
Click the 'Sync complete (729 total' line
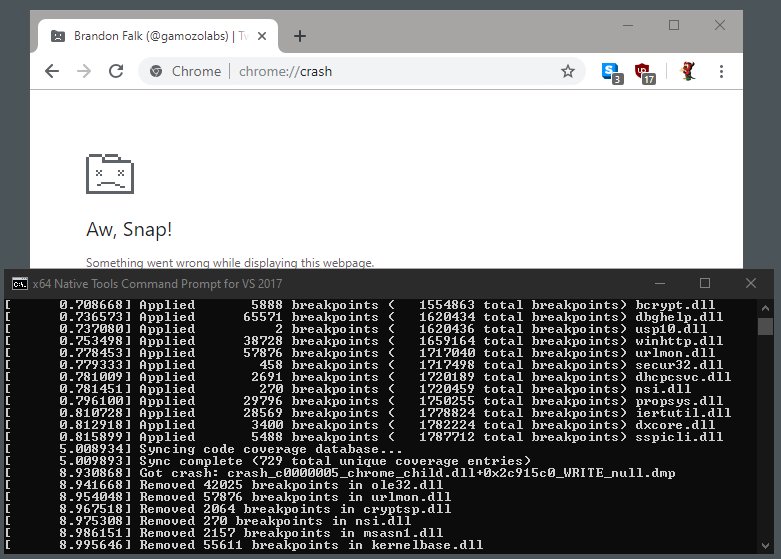268,461
